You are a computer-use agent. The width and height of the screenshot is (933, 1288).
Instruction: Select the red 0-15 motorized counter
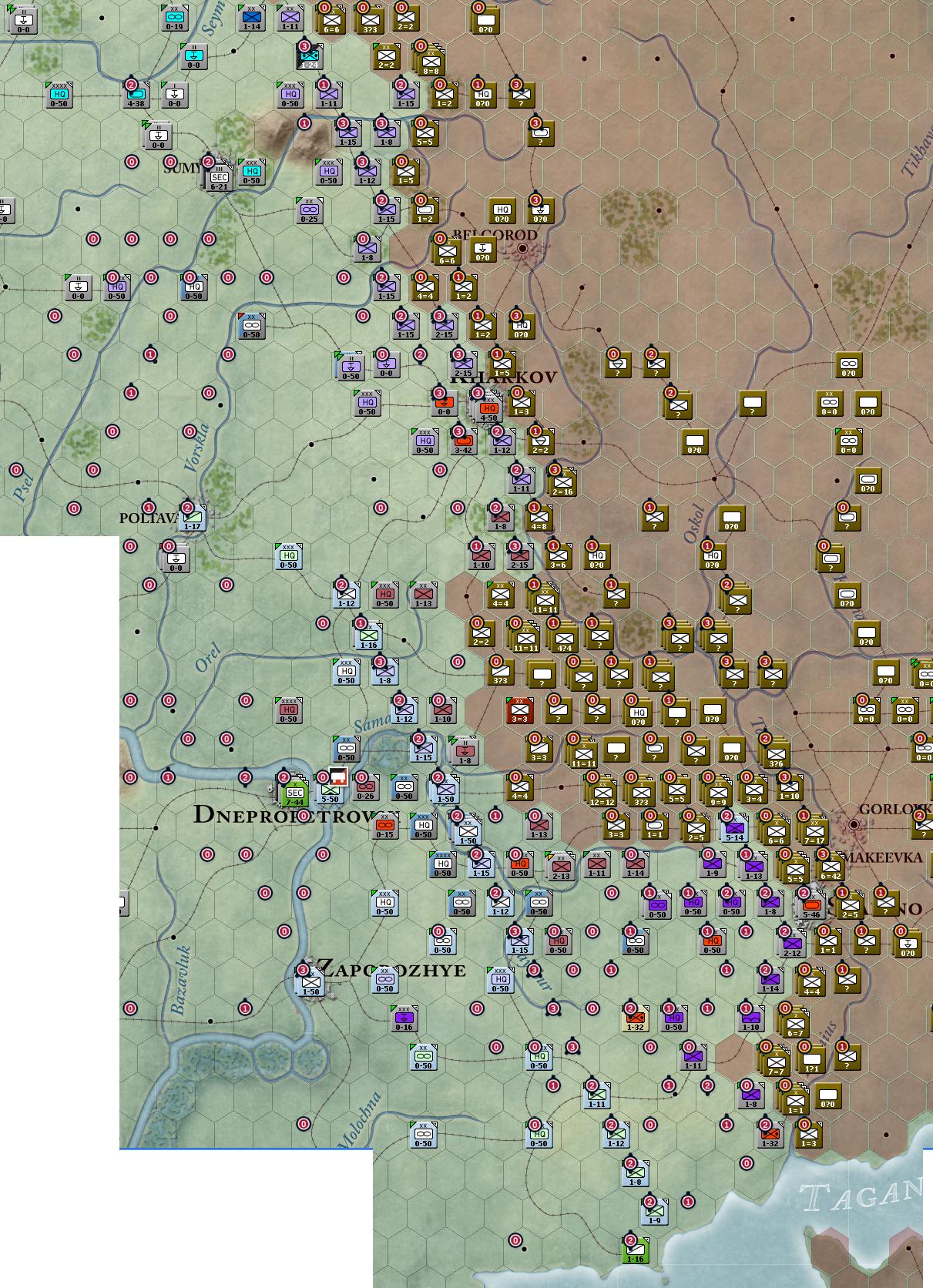[384, 827]
